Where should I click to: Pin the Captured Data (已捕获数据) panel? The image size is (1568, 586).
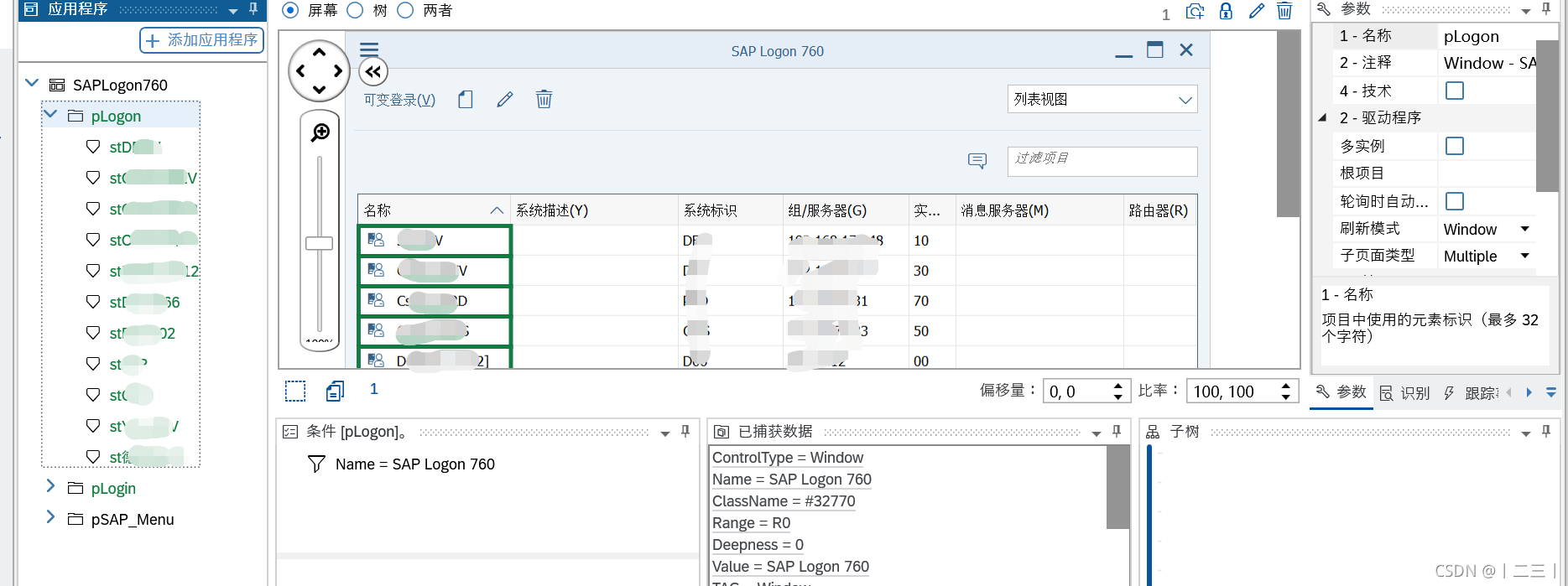pyautogui.click(x=1117, y=431)
